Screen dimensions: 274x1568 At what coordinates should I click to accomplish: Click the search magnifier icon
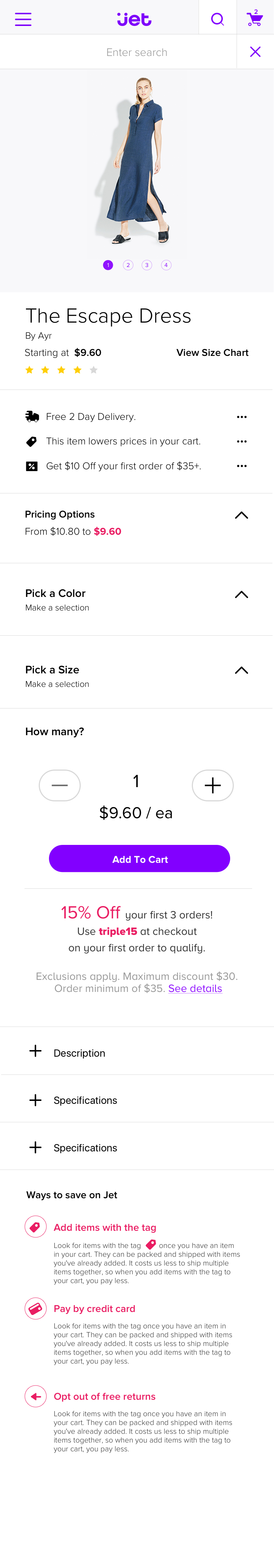[217, 19]
